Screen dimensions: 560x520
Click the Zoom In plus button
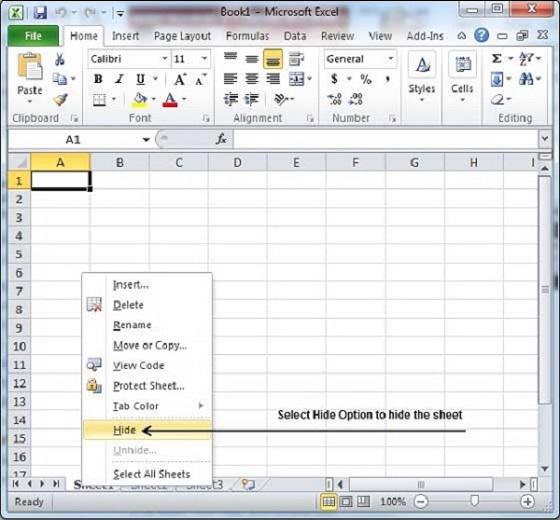(528, 501)
